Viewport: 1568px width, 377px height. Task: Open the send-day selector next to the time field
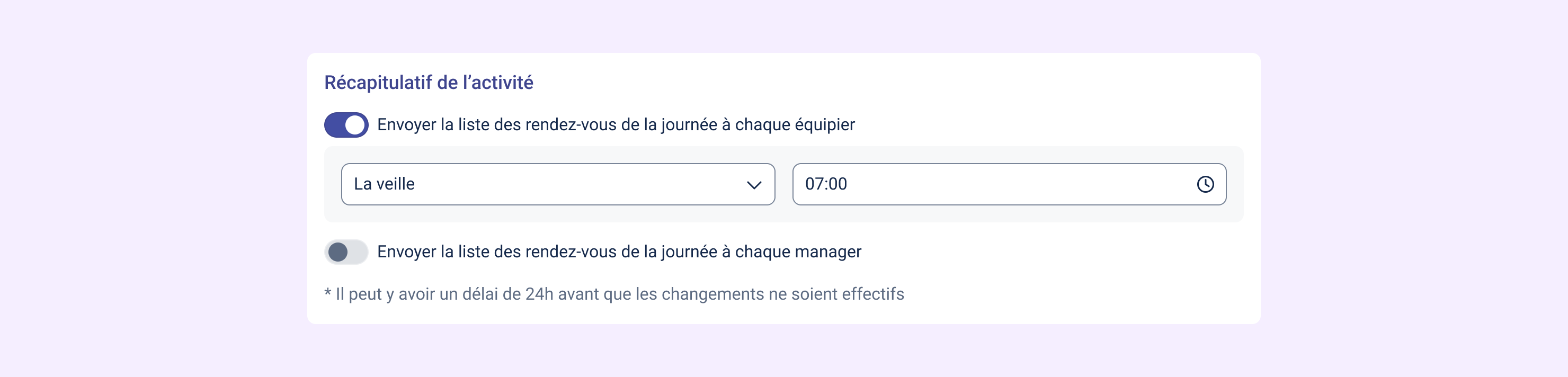(x=558, y=184)
